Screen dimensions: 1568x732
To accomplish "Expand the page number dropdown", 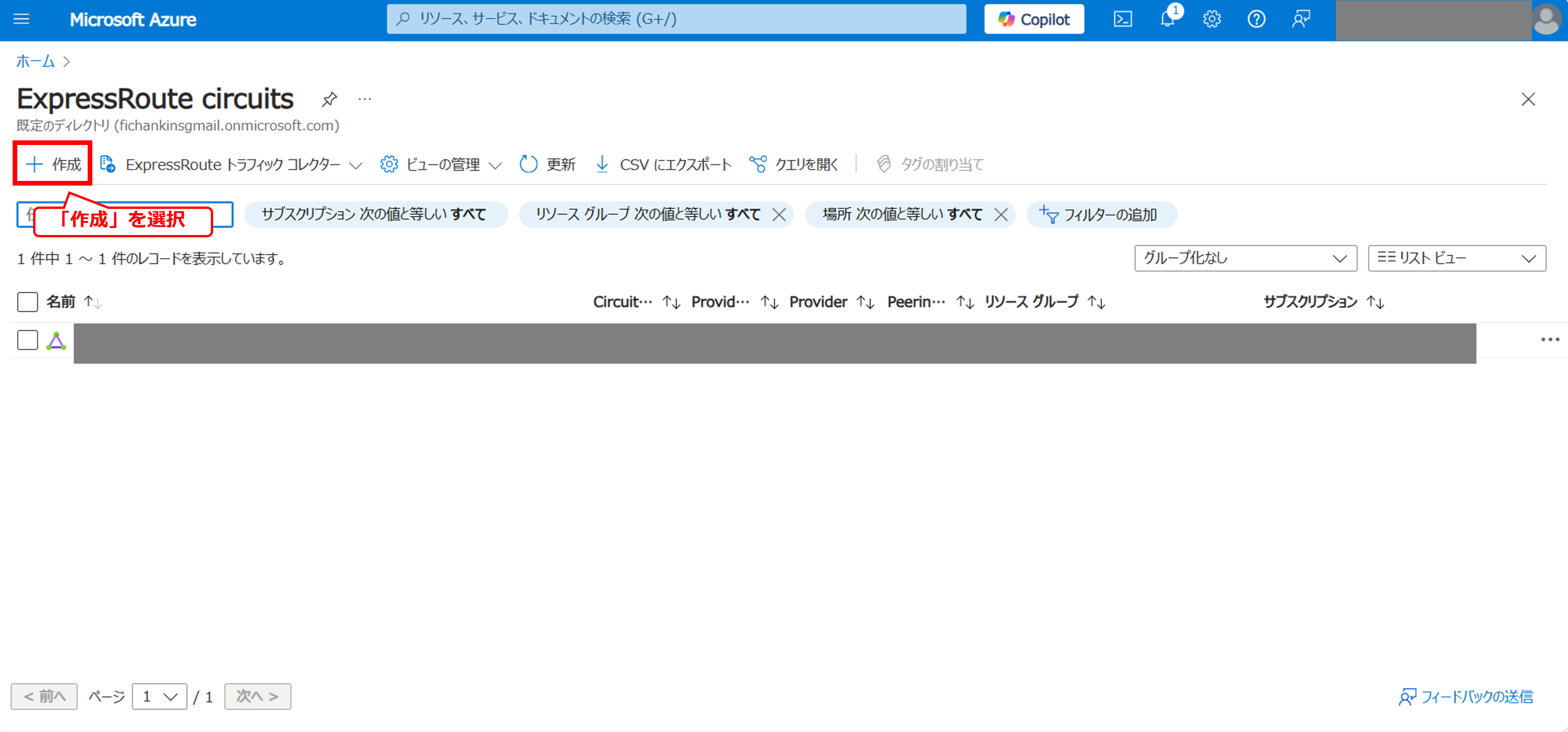I will coord(160,697).
